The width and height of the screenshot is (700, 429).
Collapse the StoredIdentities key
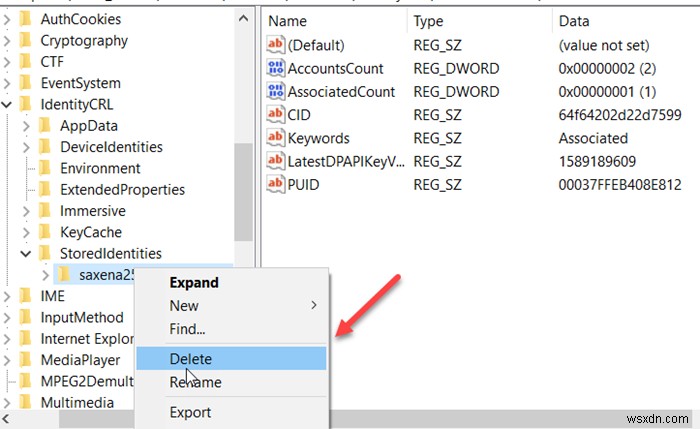[x=26, y=254]
